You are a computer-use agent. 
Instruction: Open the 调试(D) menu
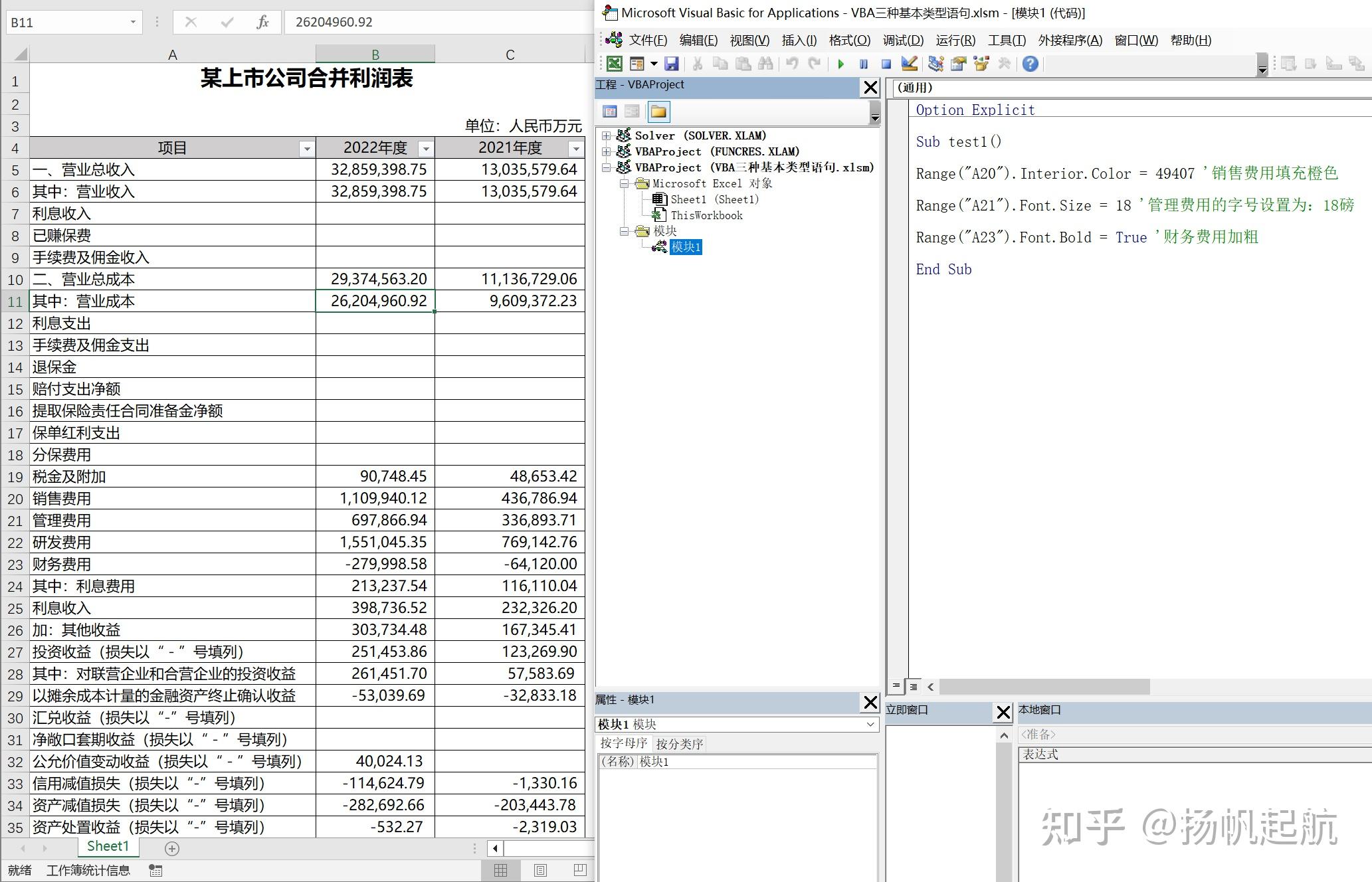click(x=902, y=41)
